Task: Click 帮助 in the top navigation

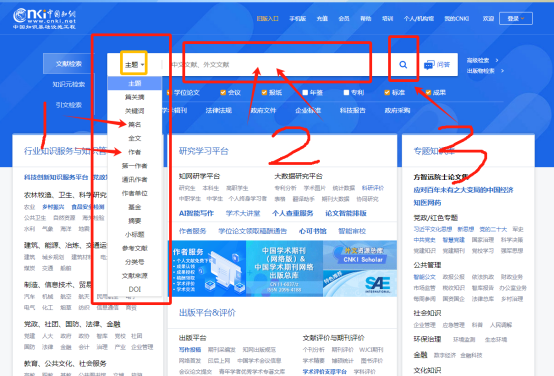Action: [x=366, y=18]
